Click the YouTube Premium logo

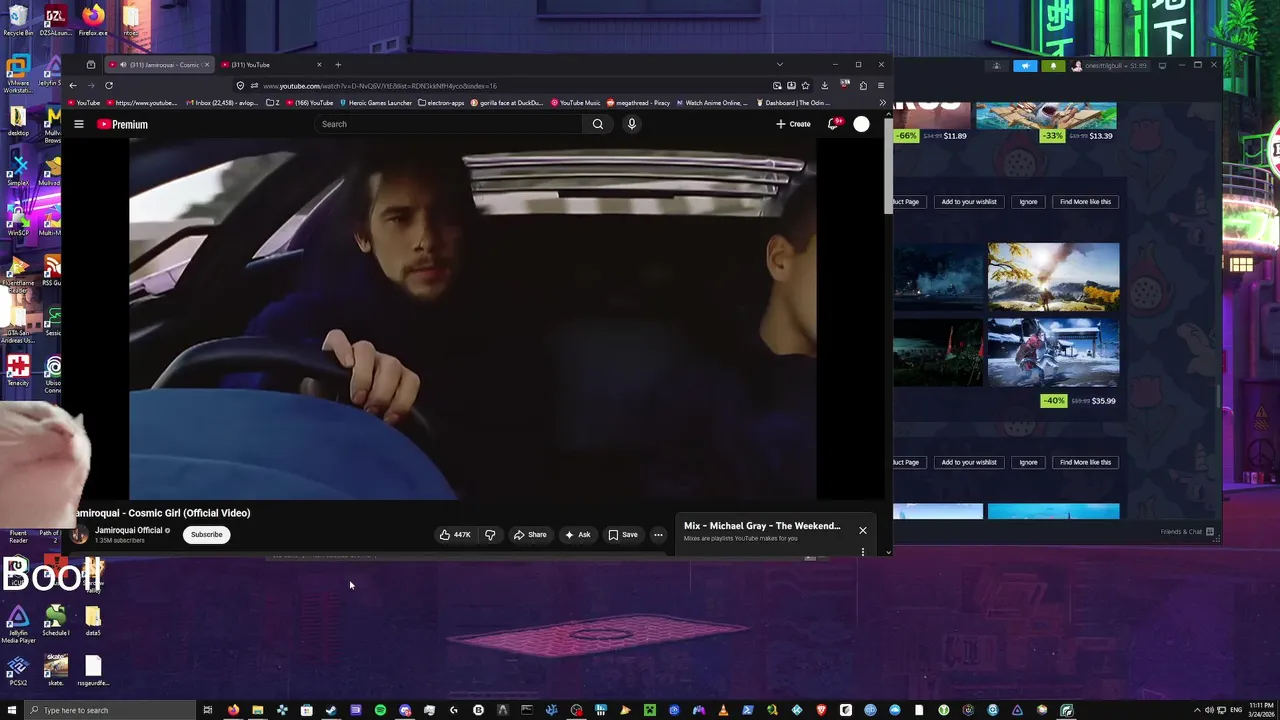pyautogui.click(x=122, y=124)
